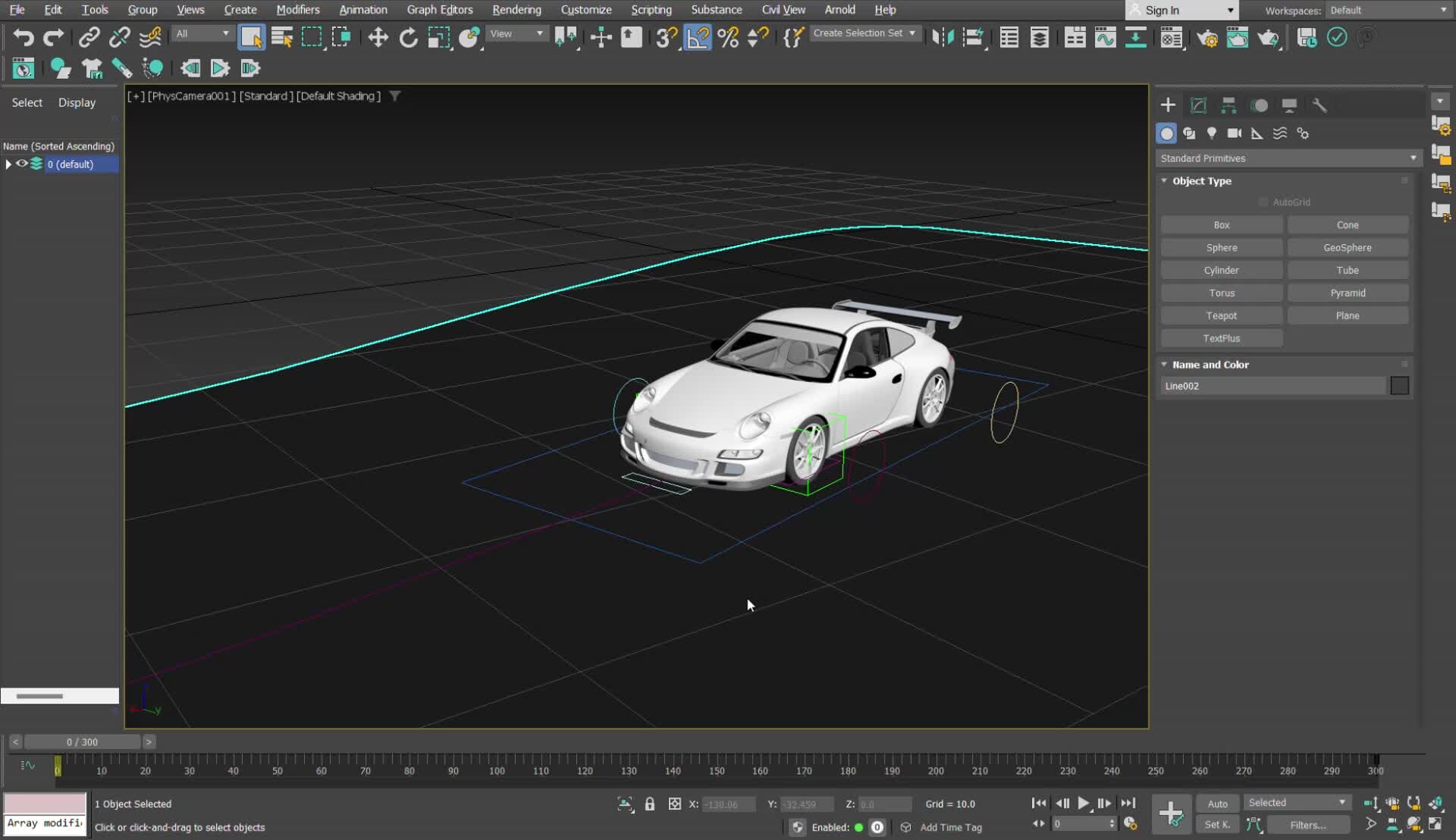
Task: Open the selection filter All dropdown
Action: pyautogui.click(x=202, y=33)
